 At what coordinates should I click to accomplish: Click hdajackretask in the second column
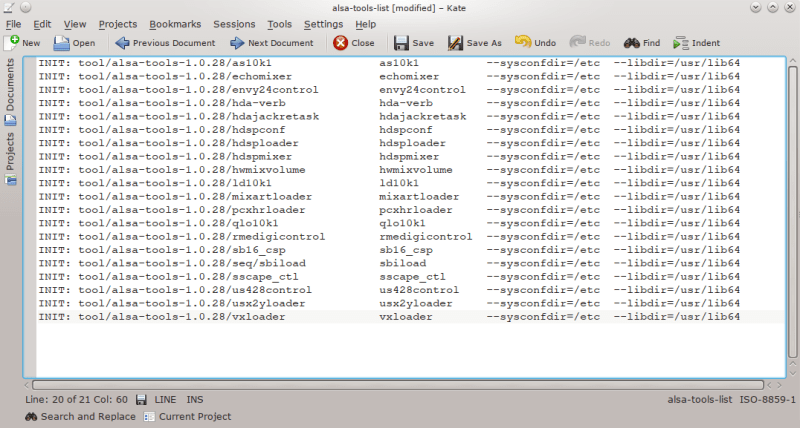click(x=422, y=116)
